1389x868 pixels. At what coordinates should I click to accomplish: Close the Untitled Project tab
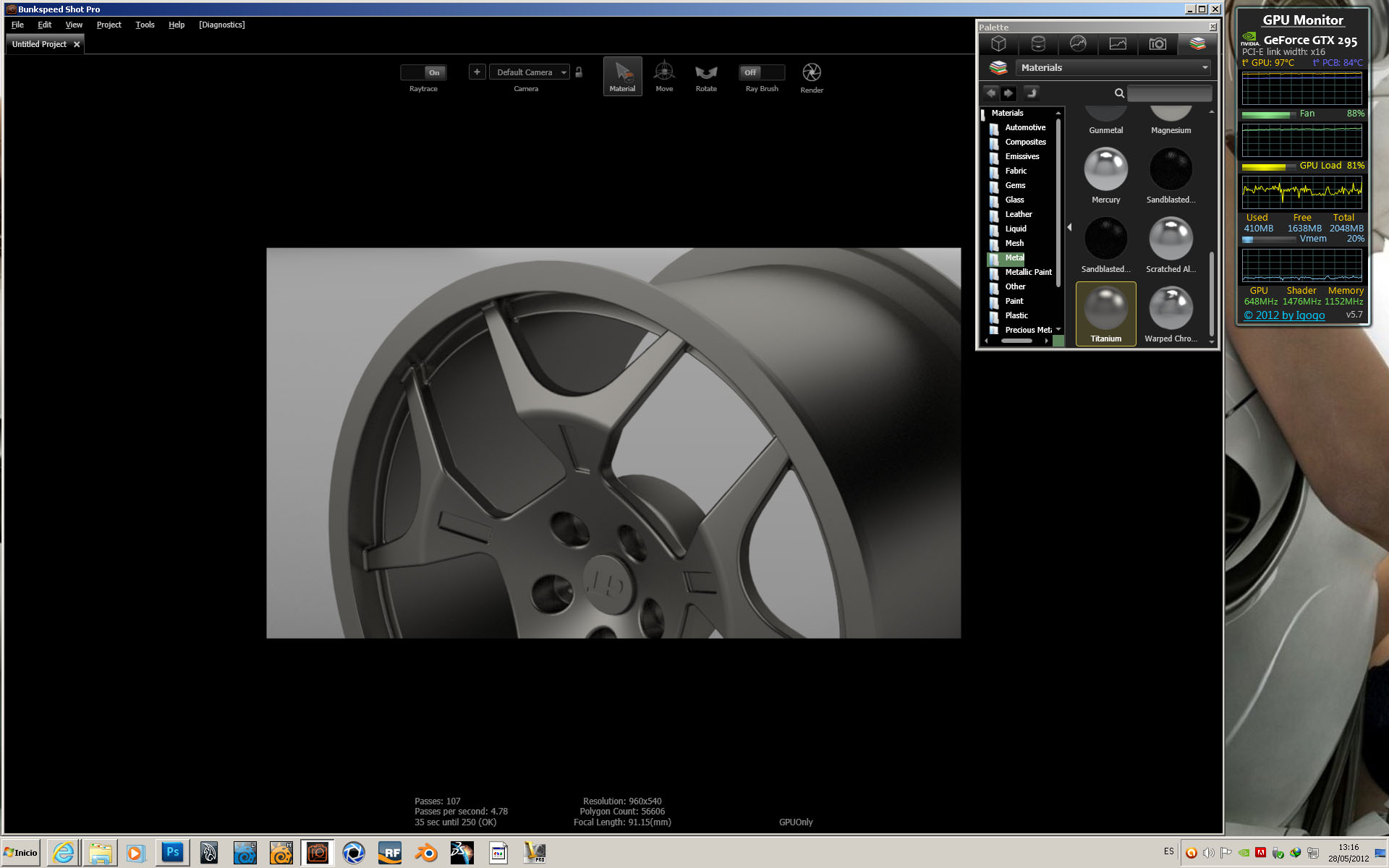pyautogui.click(x=77, y=44)
